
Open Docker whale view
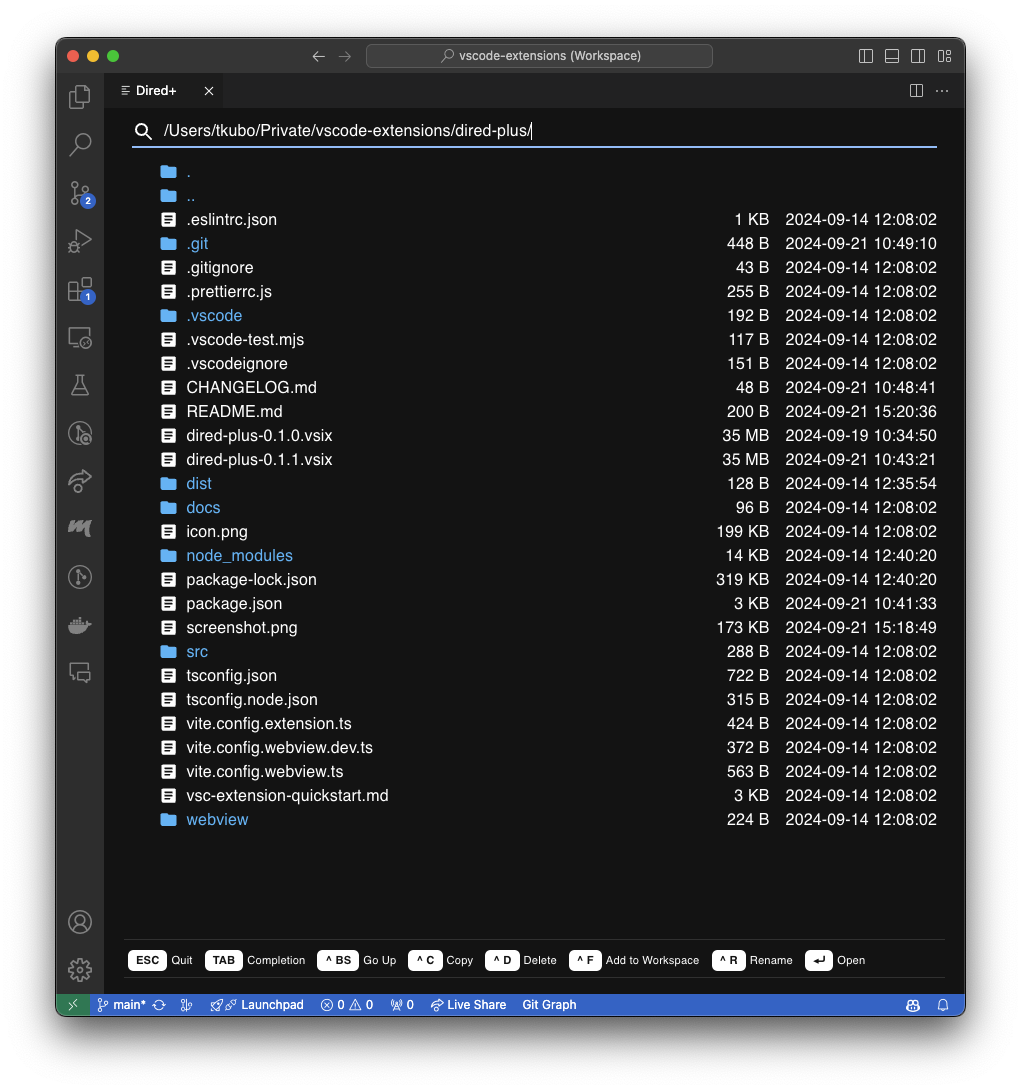click(80, 625)
